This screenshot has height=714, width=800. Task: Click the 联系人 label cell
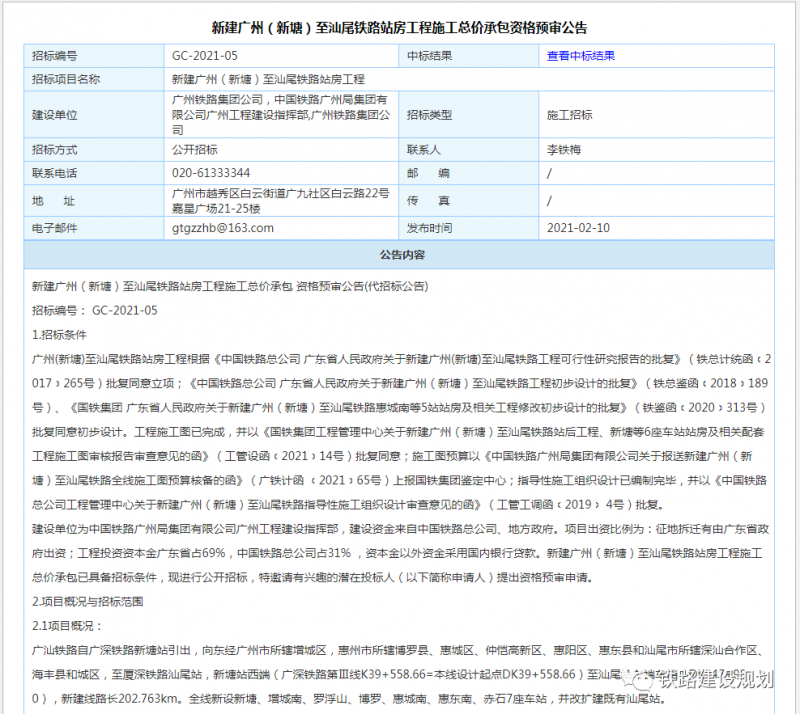[468, 150]
